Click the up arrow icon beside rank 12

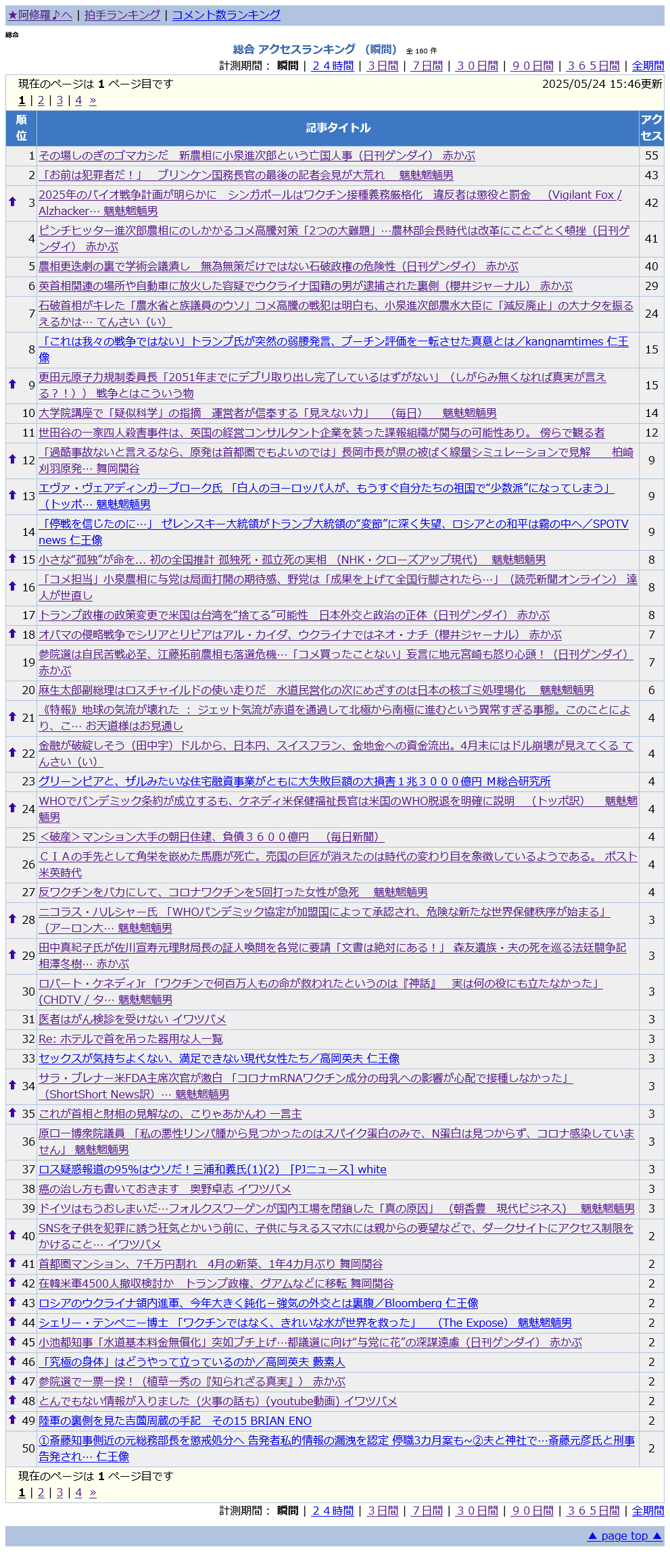(12, 459)
